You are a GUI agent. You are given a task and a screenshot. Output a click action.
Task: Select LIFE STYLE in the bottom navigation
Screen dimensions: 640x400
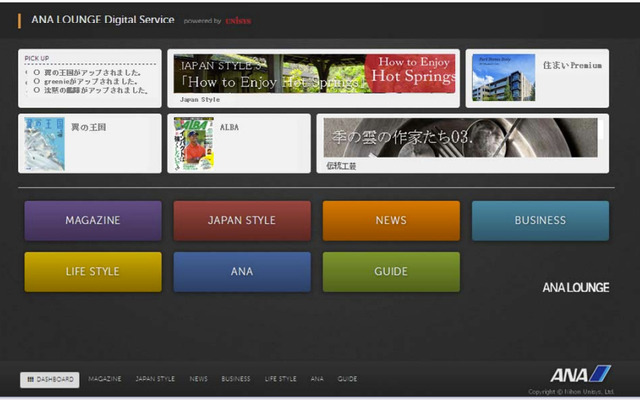(x=280, y=379)
